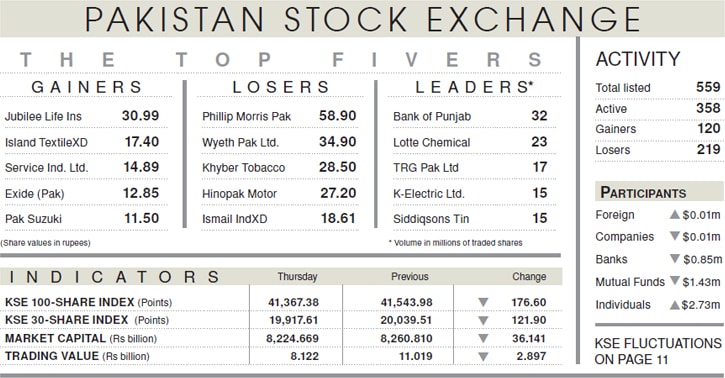Click the Pakistan Stock Exchange title banner
This screenshot has width=725, height=378.
point(362,19)
